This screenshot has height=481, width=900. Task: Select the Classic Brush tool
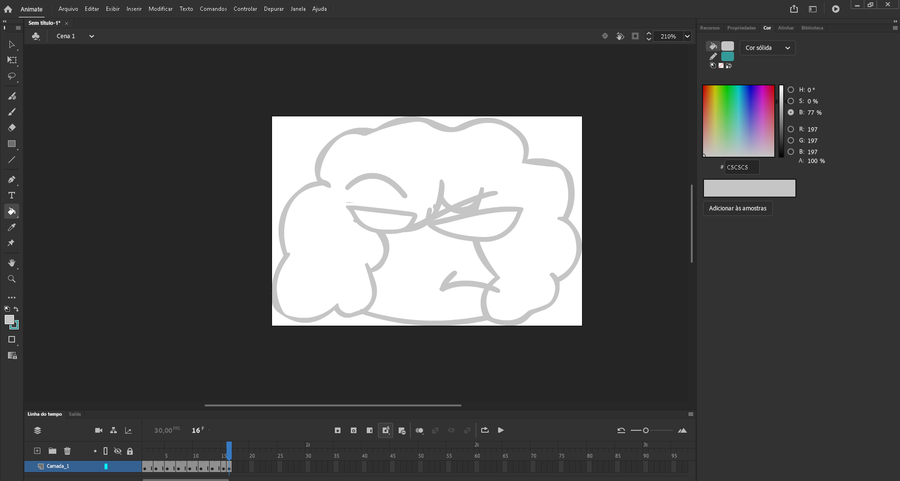coord(11,112)
